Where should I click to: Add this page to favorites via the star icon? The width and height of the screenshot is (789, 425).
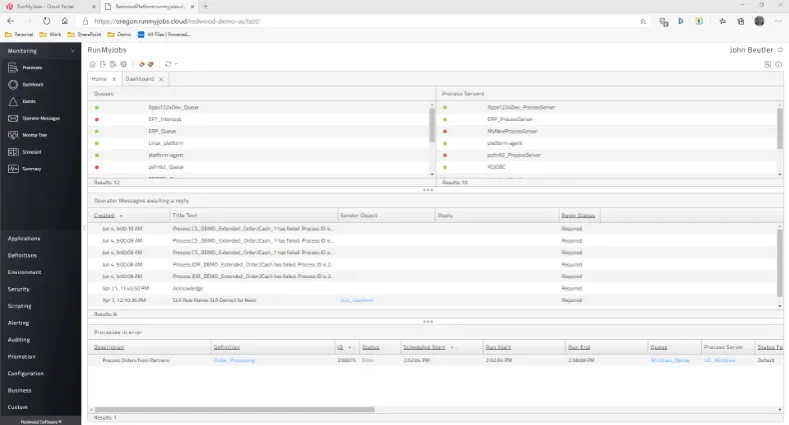pos(643,21)
